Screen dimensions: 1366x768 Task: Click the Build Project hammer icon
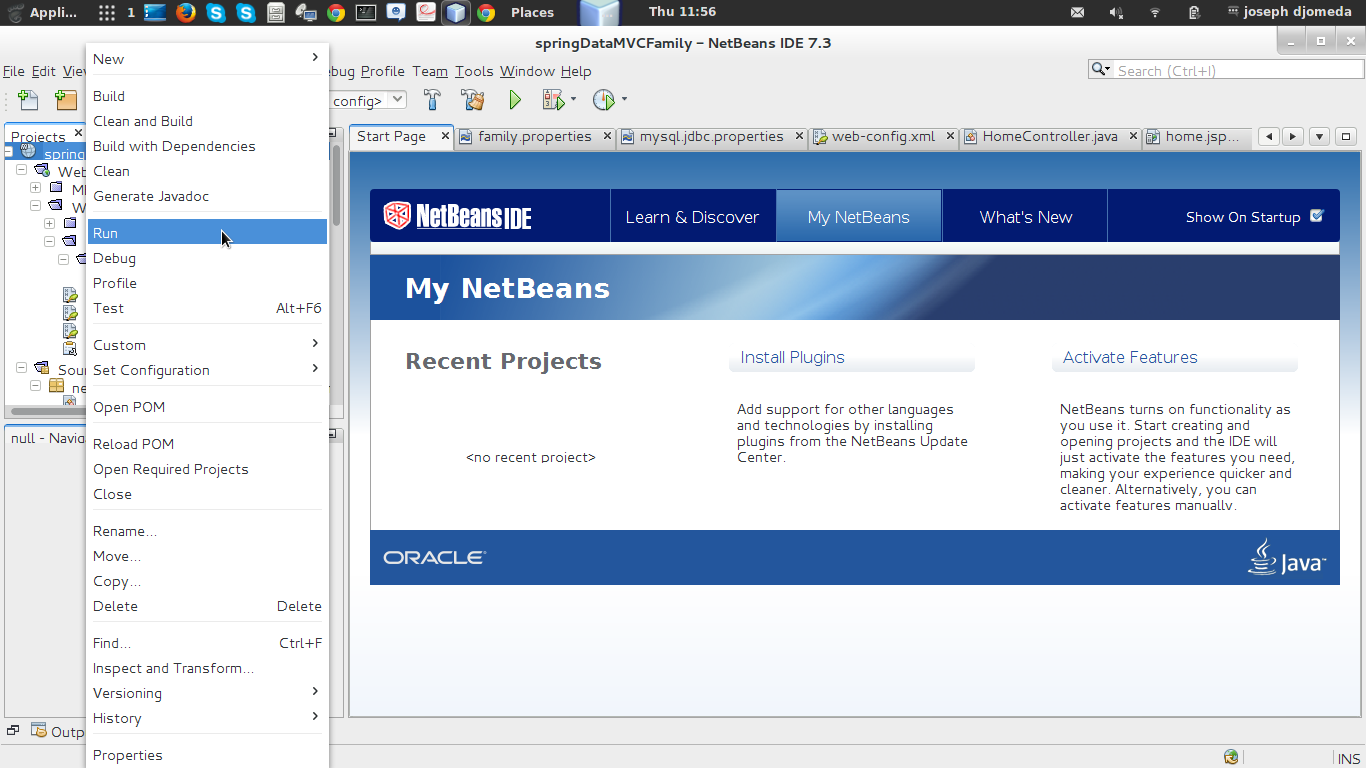pos(432,100)
